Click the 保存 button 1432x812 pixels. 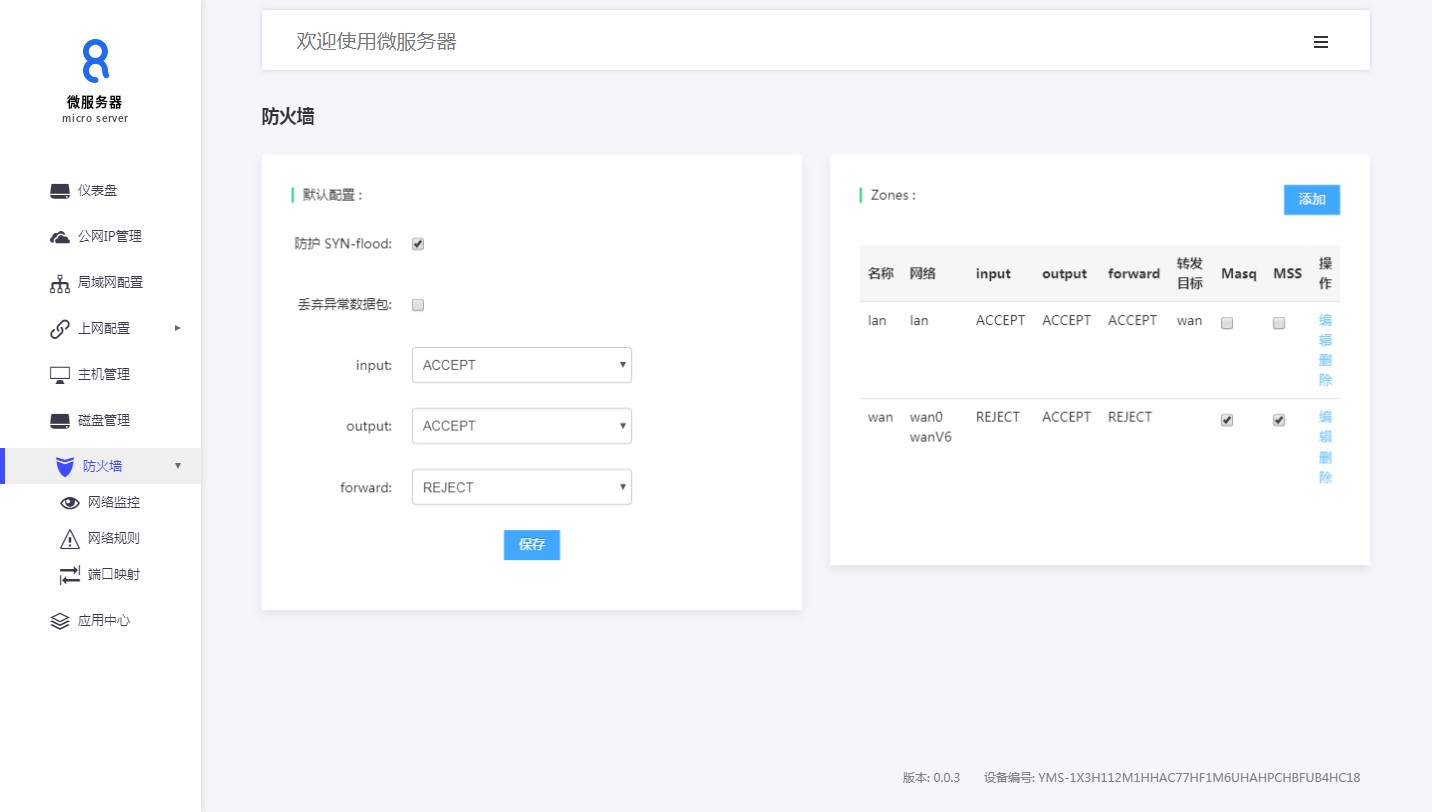pos(531,545)
